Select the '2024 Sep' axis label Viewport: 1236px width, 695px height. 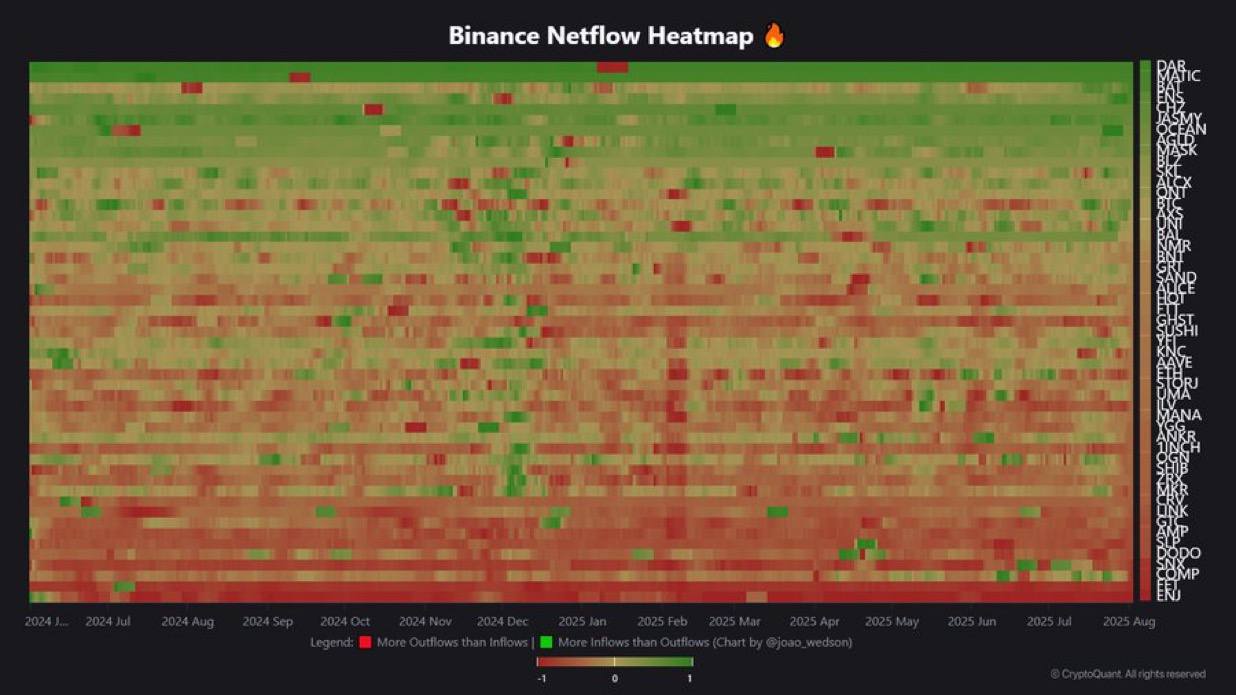point(268,621)
